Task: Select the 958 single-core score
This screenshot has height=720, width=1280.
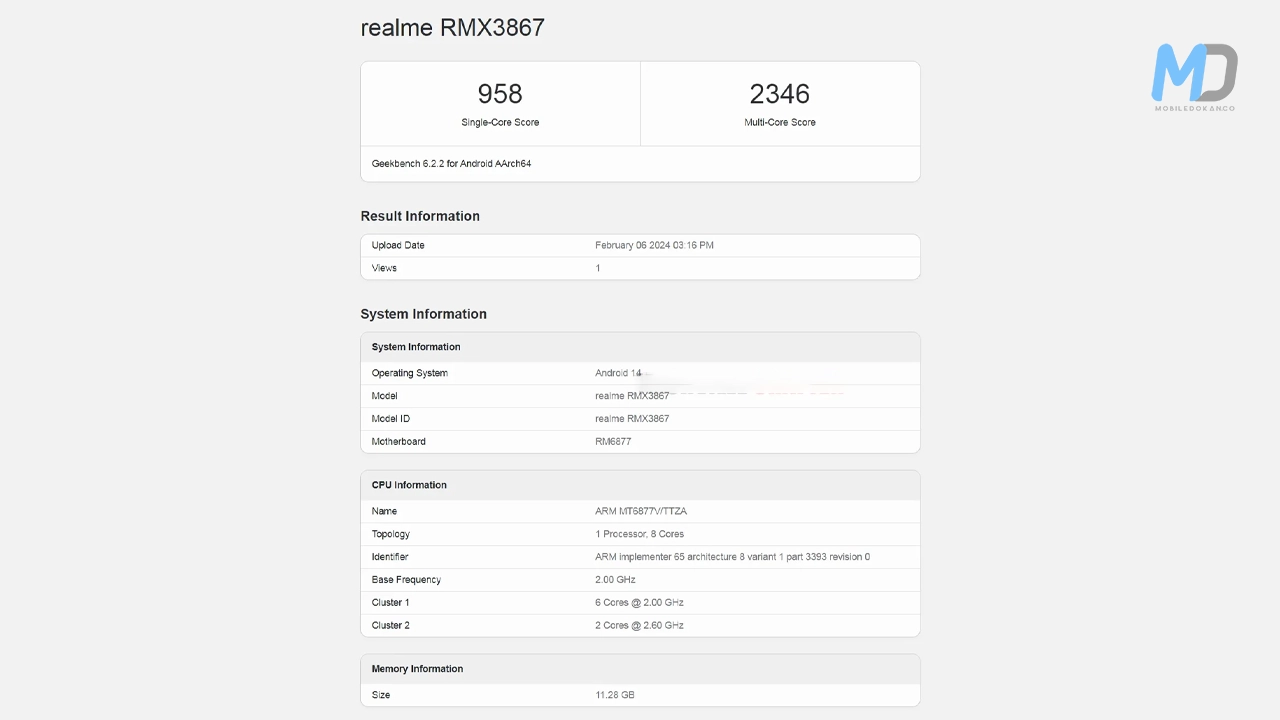Action: (x=500, y=94)
